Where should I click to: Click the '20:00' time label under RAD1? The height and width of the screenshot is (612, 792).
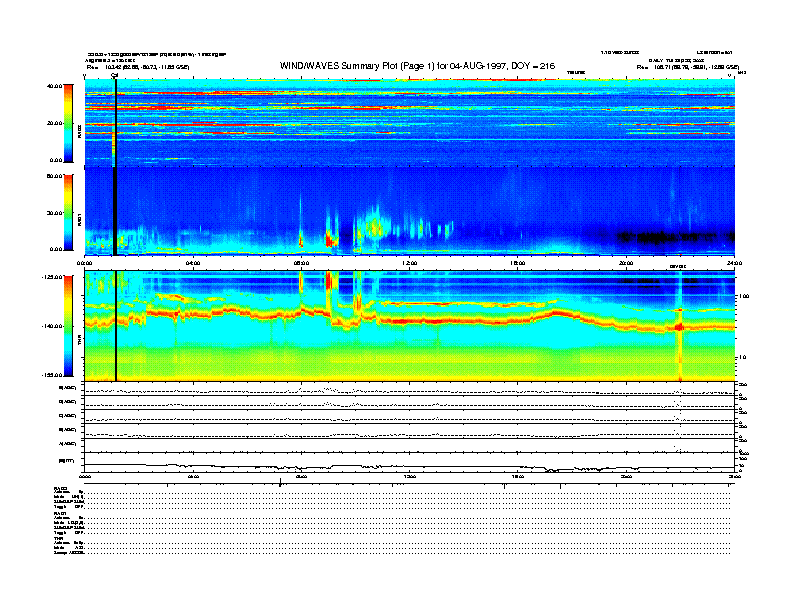(626, 263)
